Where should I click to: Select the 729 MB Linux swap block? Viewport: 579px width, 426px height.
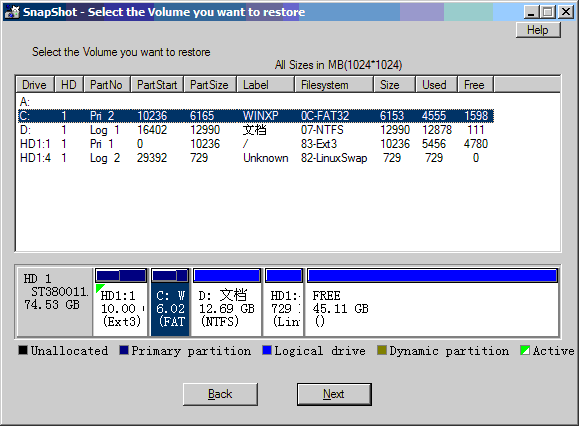click(284, 302)
